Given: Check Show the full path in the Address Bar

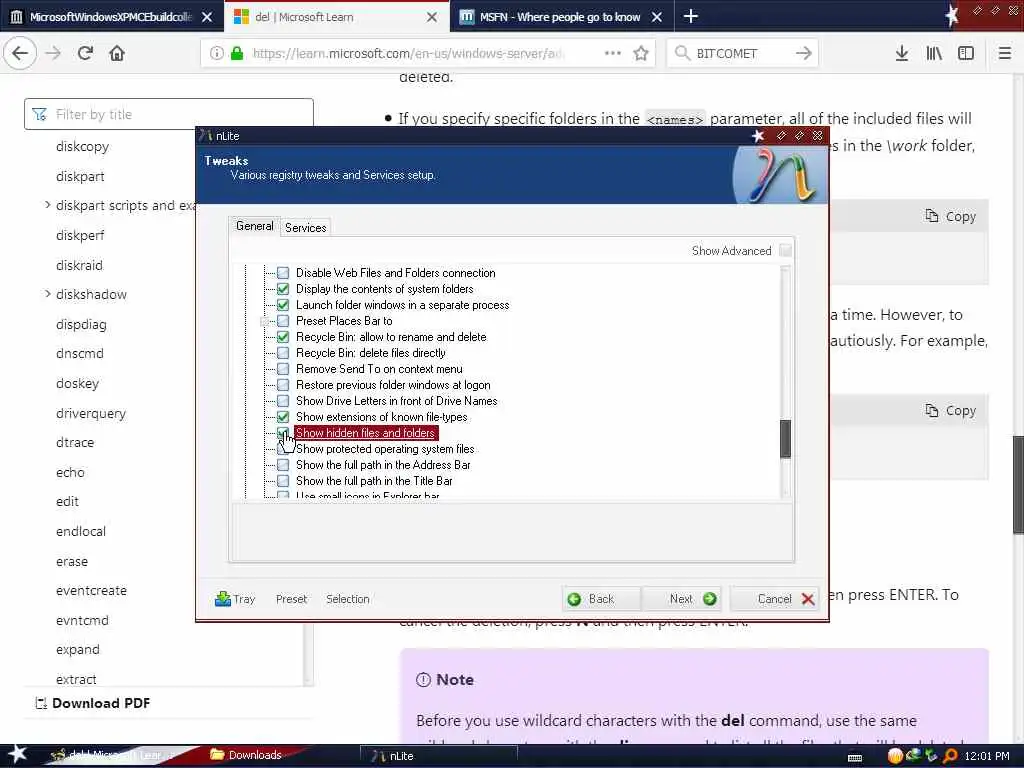Looking at the screenshot, I should 283,464.
